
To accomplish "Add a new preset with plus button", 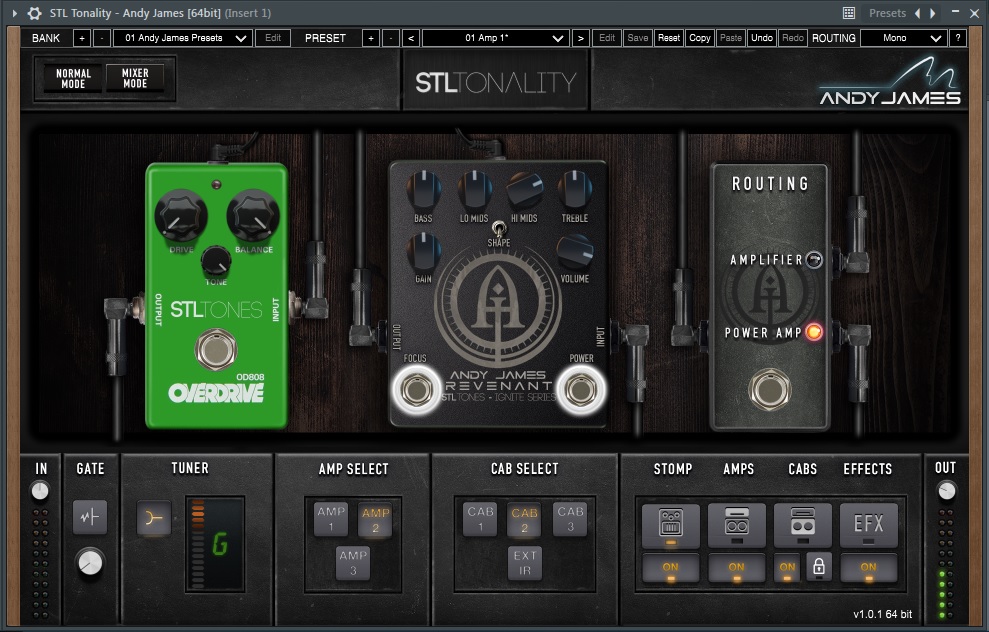I will (x=371, y=38).
